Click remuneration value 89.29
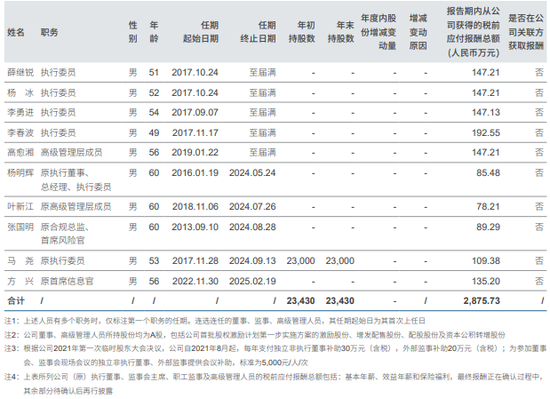The width and height of the screenshot is (550, 399). pyautogui.click(x=488, y=227)
